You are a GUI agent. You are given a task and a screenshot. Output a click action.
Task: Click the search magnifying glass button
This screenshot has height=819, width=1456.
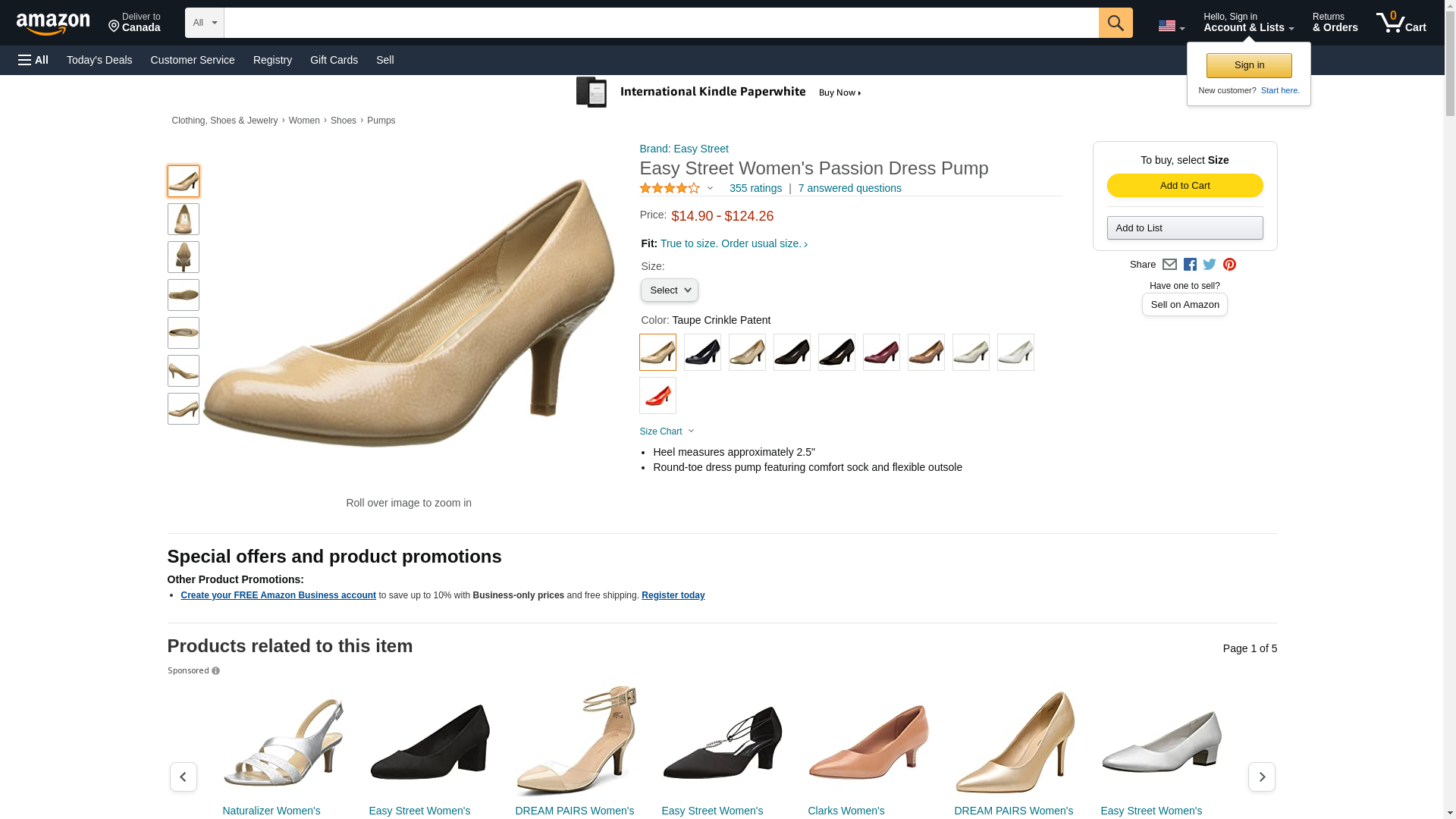pos(1115,23)
